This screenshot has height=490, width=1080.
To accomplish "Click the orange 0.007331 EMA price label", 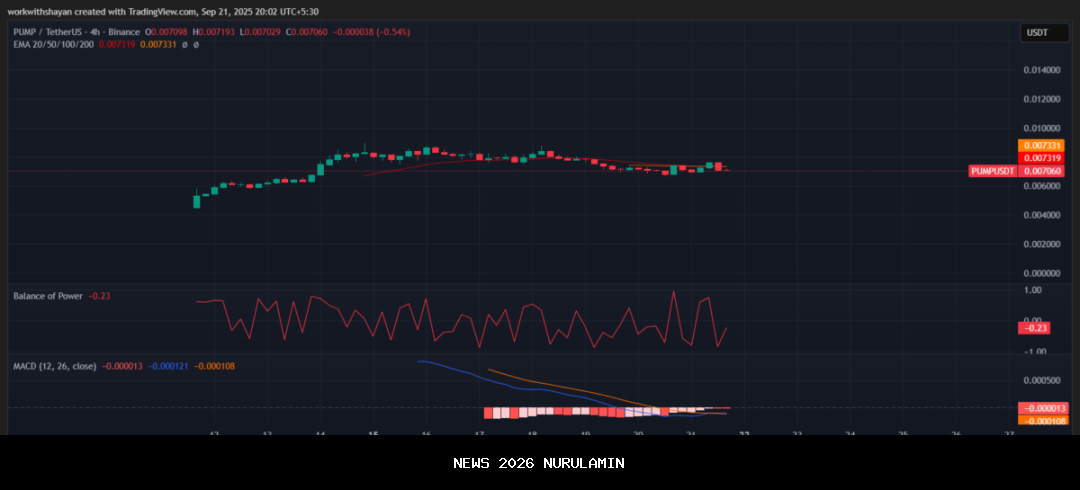I will [x=1040, y=146].
